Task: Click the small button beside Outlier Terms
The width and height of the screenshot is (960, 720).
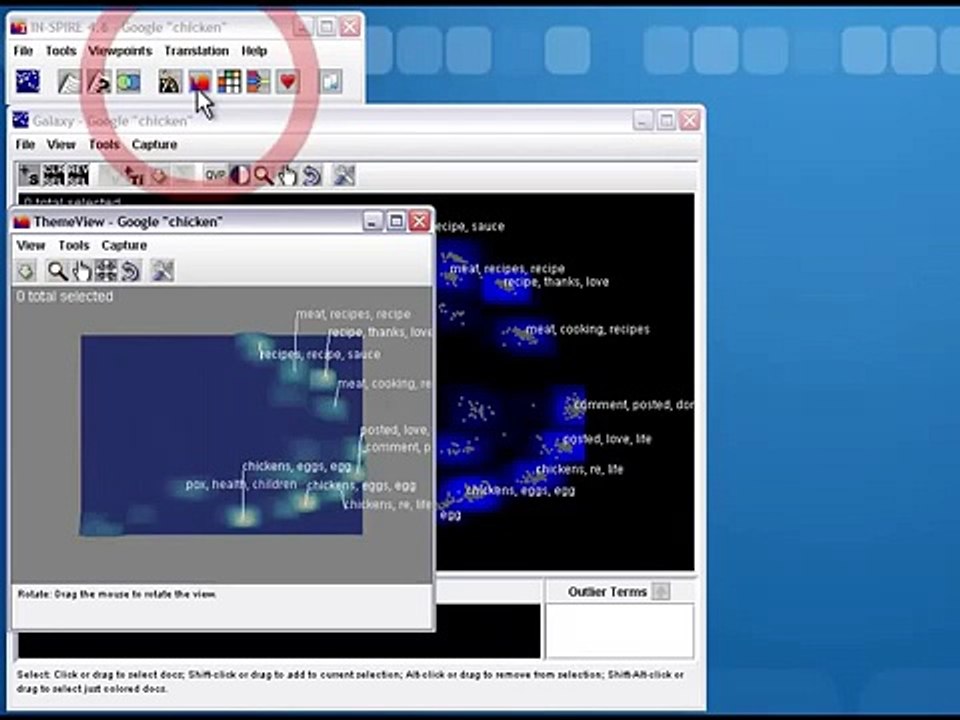Action: 661,591
